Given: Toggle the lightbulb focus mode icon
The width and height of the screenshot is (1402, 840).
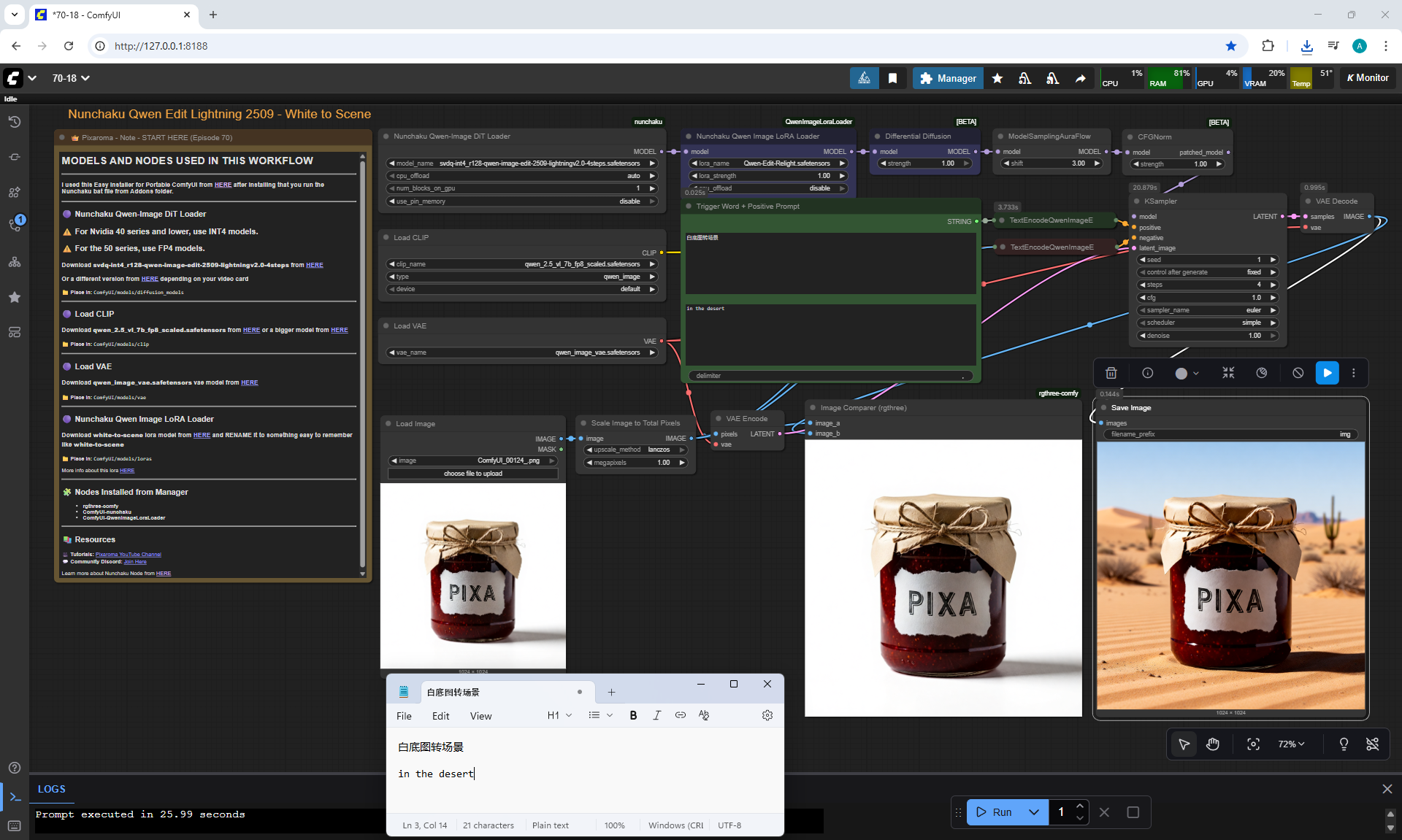Looking at the screenshot, I should click(1343, 744).
